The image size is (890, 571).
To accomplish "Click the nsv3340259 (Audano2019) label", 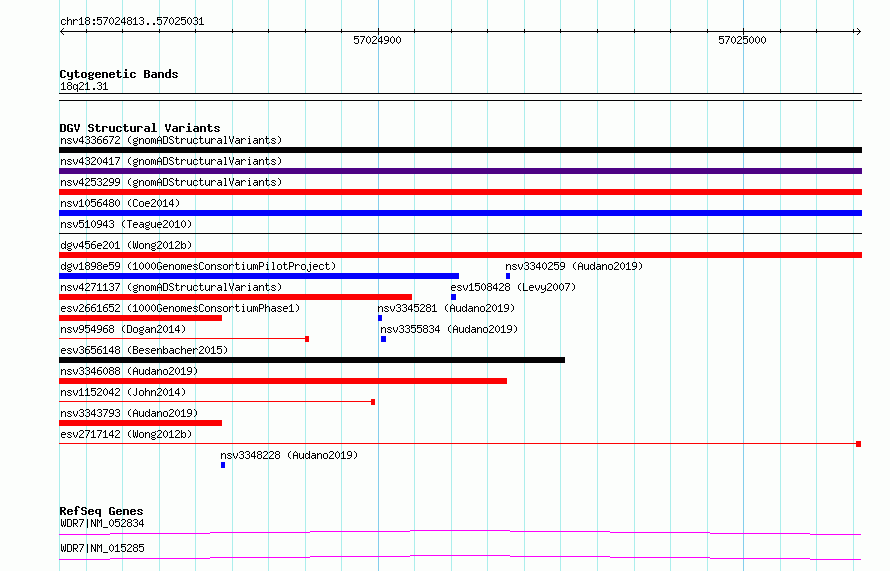I will (x=574, y=266).
